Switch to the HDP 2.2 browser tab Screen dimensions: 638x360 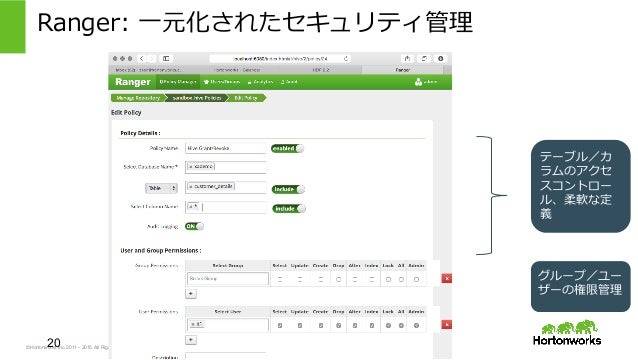[321, 70]
